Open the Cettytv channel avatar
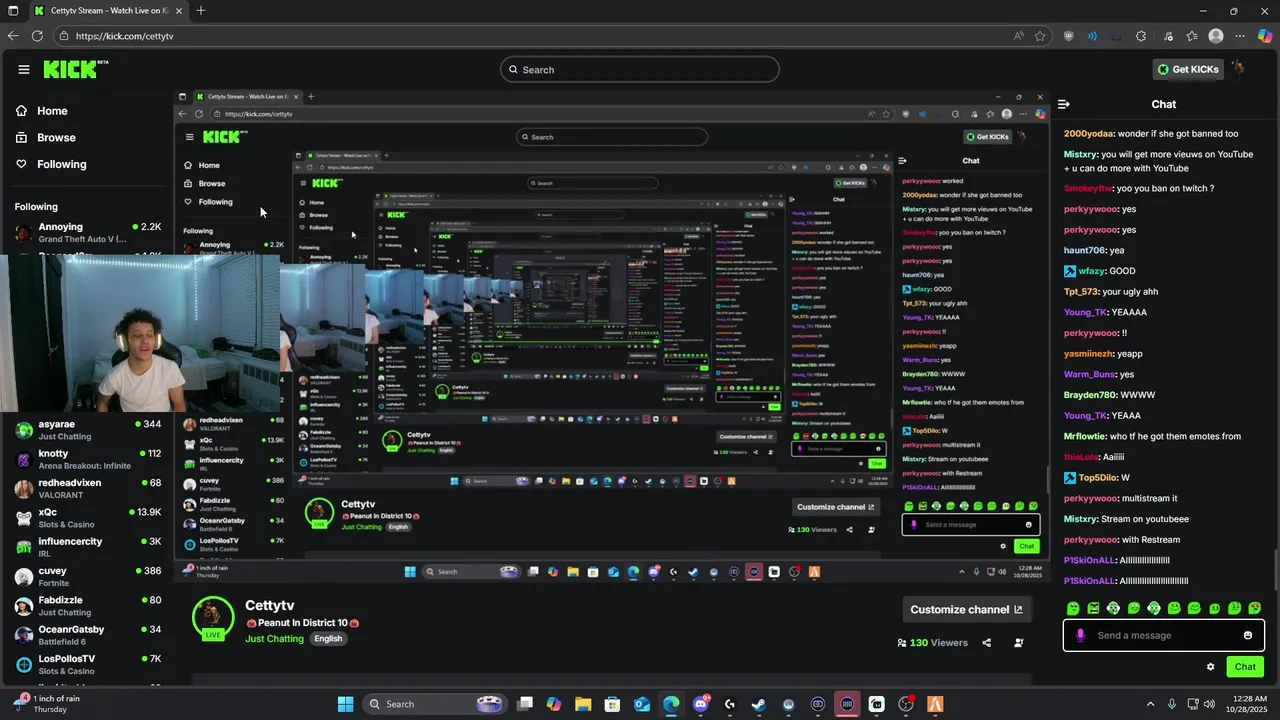 (x=213, y=618)
